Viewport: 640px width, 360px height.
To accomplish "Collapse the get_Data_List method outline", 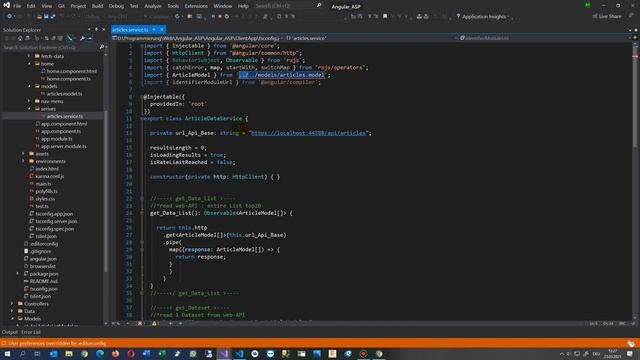I will click(x=142, y=213).
